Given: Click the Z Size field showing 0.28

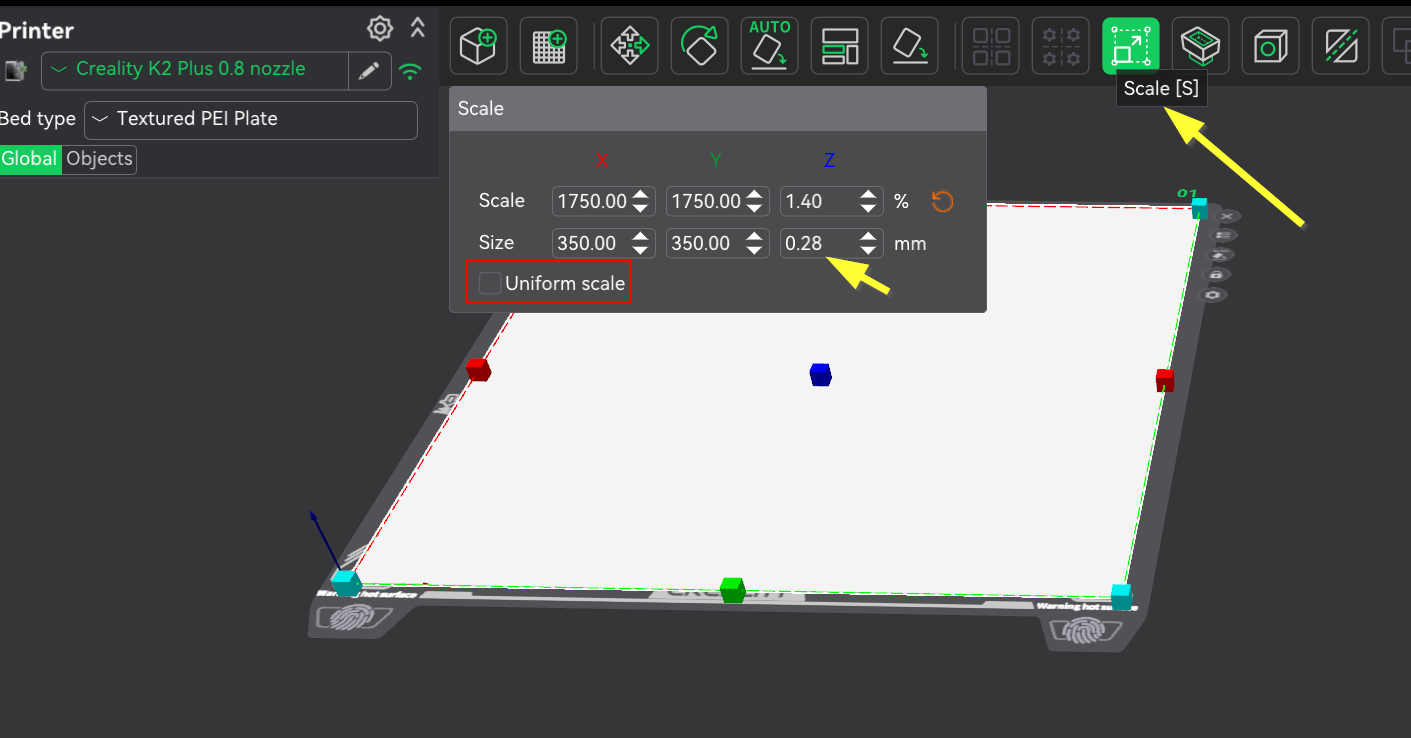Looking at the screenshot, I should click(x=818, y=243).
